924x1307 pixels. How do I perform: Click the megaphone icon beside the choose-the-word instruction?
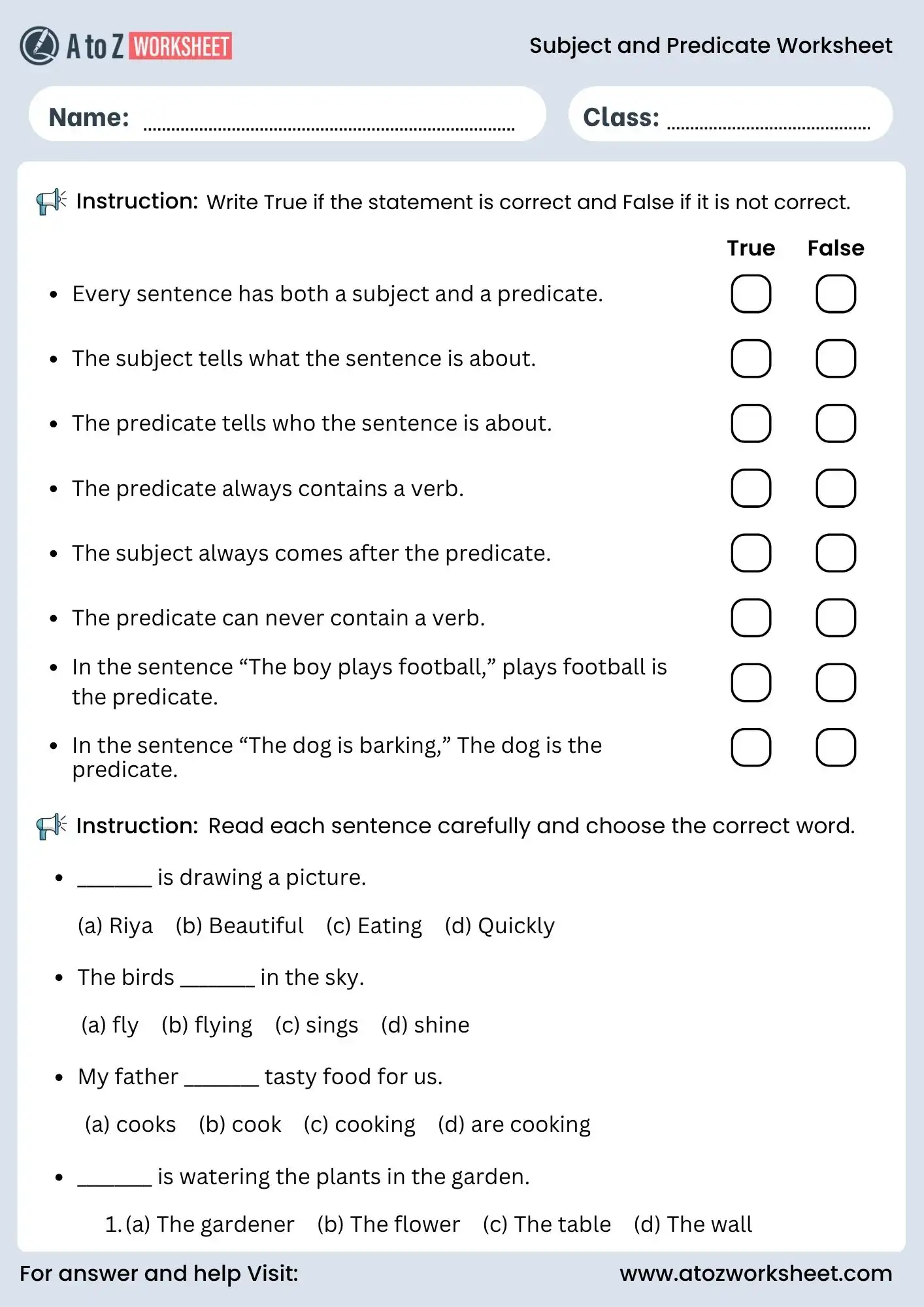51,827
